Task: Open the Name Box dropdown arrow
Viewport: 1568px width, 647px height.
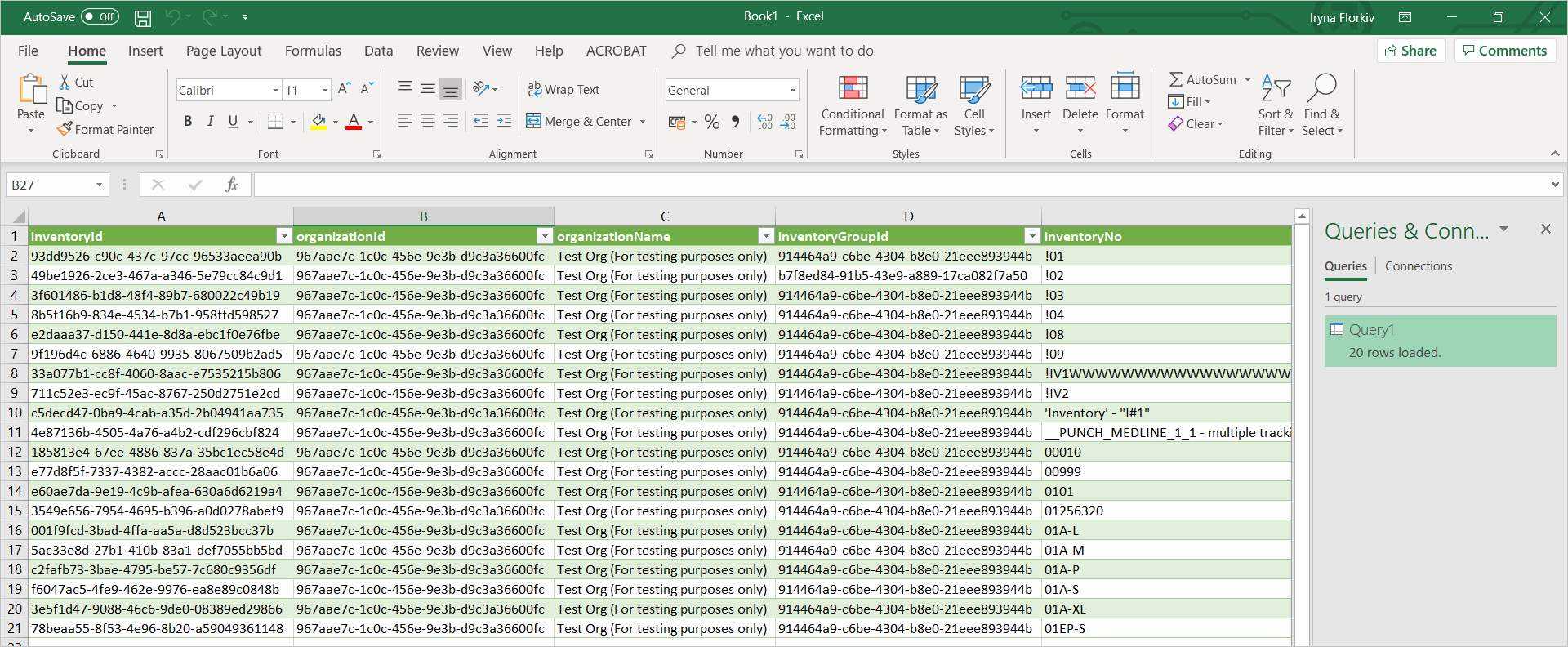Action: [99, 185]
